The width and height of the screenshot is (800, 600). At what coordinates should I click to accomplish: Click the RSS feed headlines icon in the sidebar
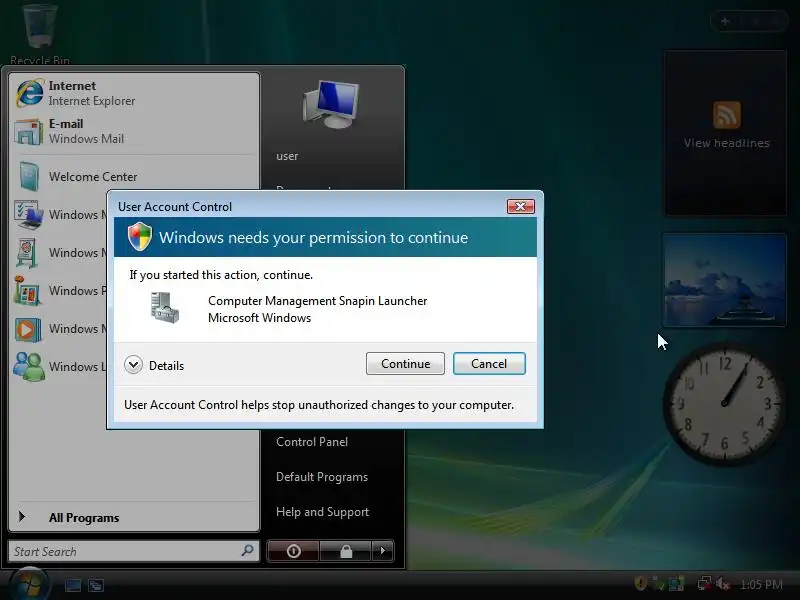[x=727, y=115]
